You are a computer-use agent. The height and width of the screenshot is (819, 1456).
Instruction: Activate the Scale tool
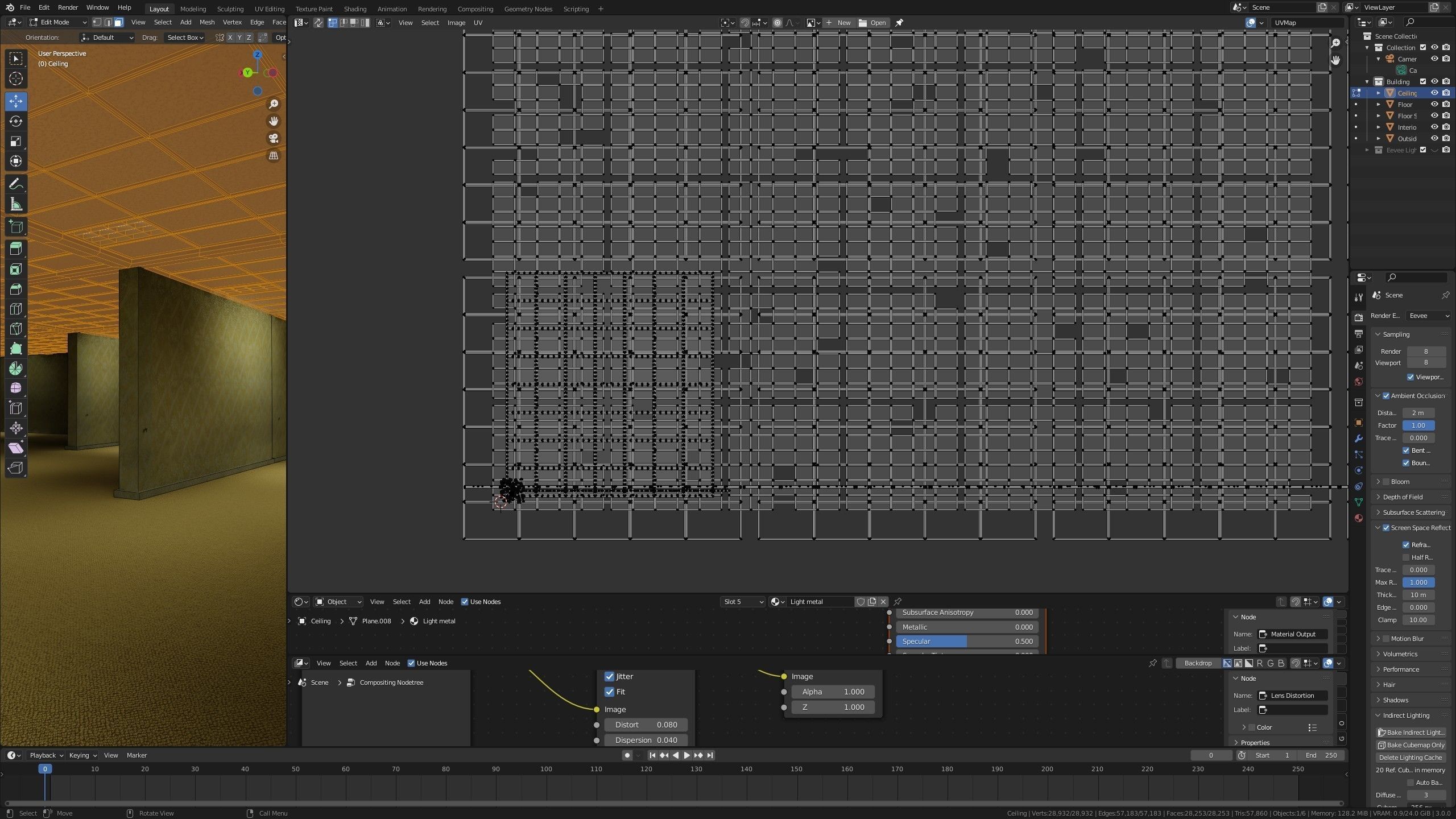16,141
